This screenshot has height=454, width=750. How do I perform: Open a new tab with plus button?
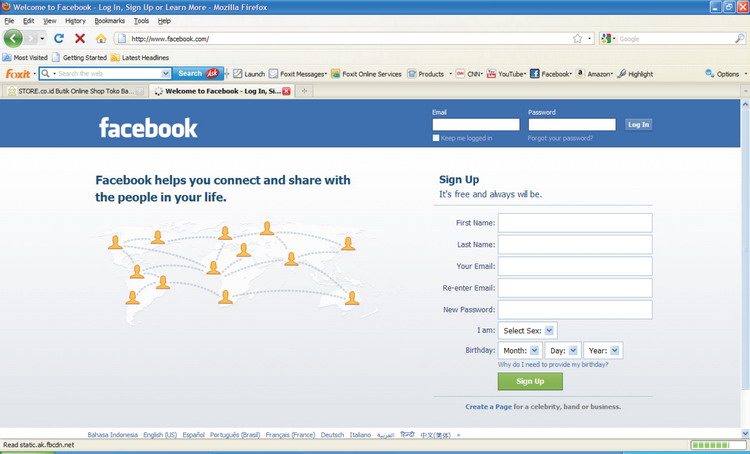[x=304, y=91]
